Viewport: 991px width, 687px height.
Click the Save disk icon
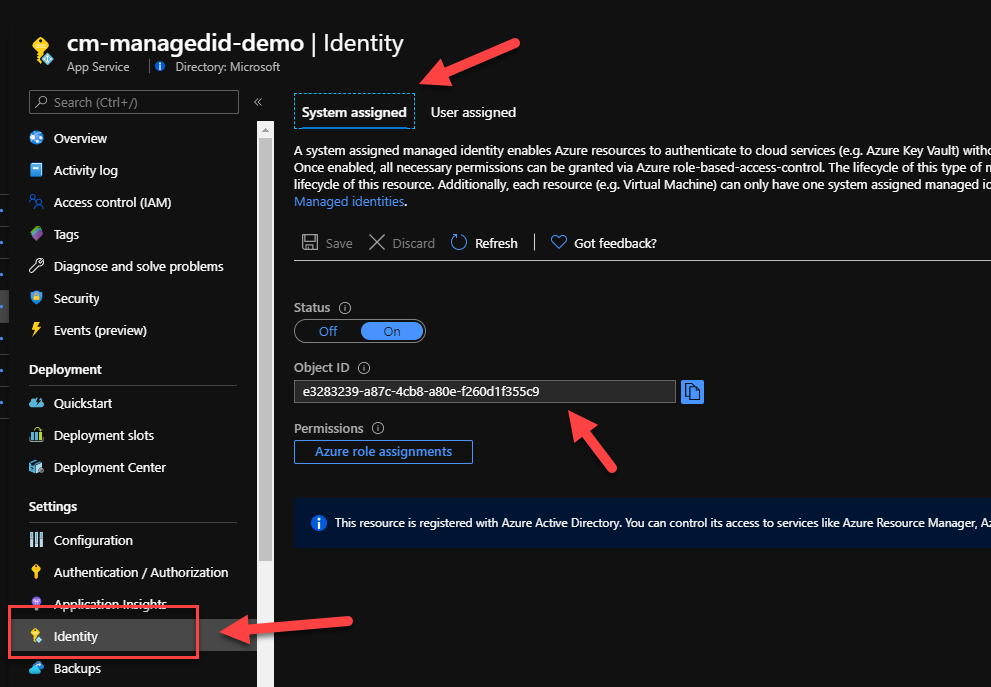click(310, 243)
